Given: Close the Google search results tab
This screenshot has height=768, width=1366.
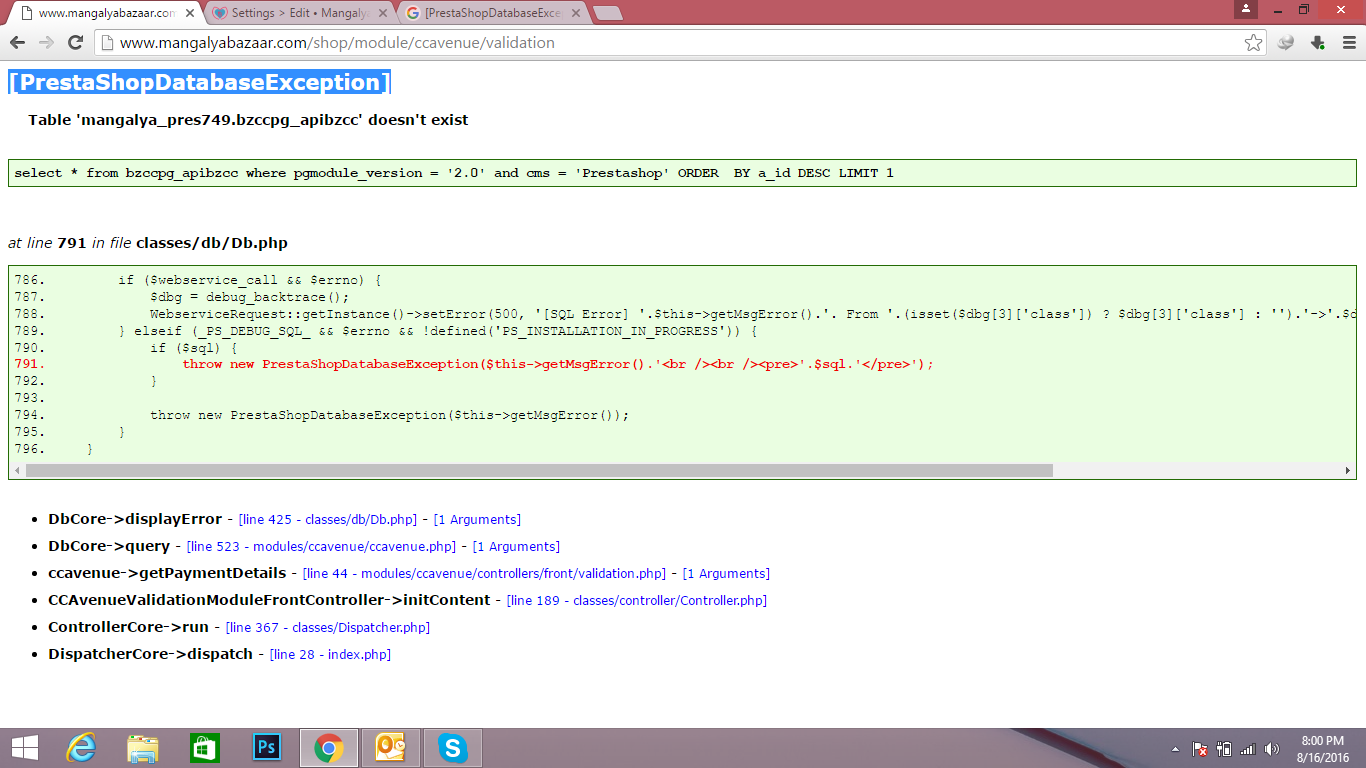Looking at the screenshot, I should coord(575,14).
